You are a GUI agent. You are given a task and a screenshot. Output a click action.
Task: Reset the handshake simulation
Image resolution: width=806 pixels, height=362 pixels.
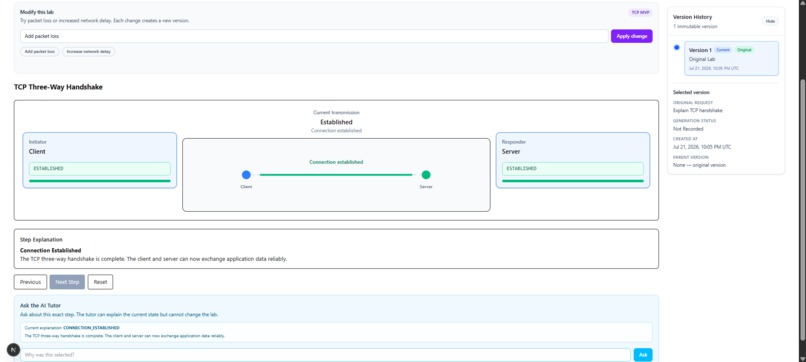pos(100,282)
